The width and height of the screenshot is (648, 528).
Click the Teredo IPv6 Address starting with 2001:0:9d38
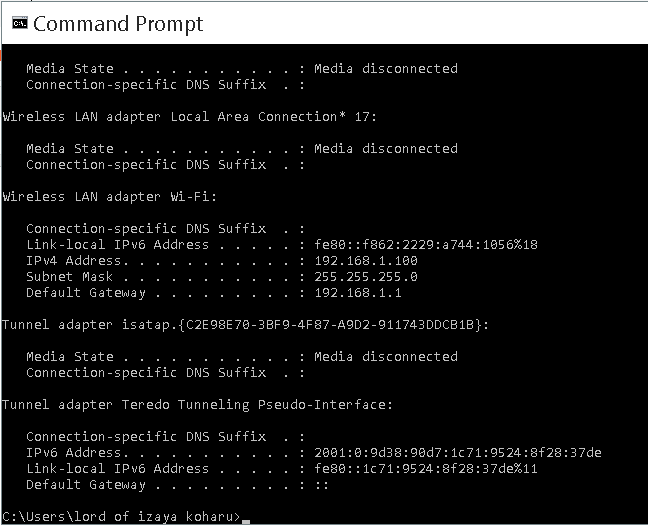[458, 453]
